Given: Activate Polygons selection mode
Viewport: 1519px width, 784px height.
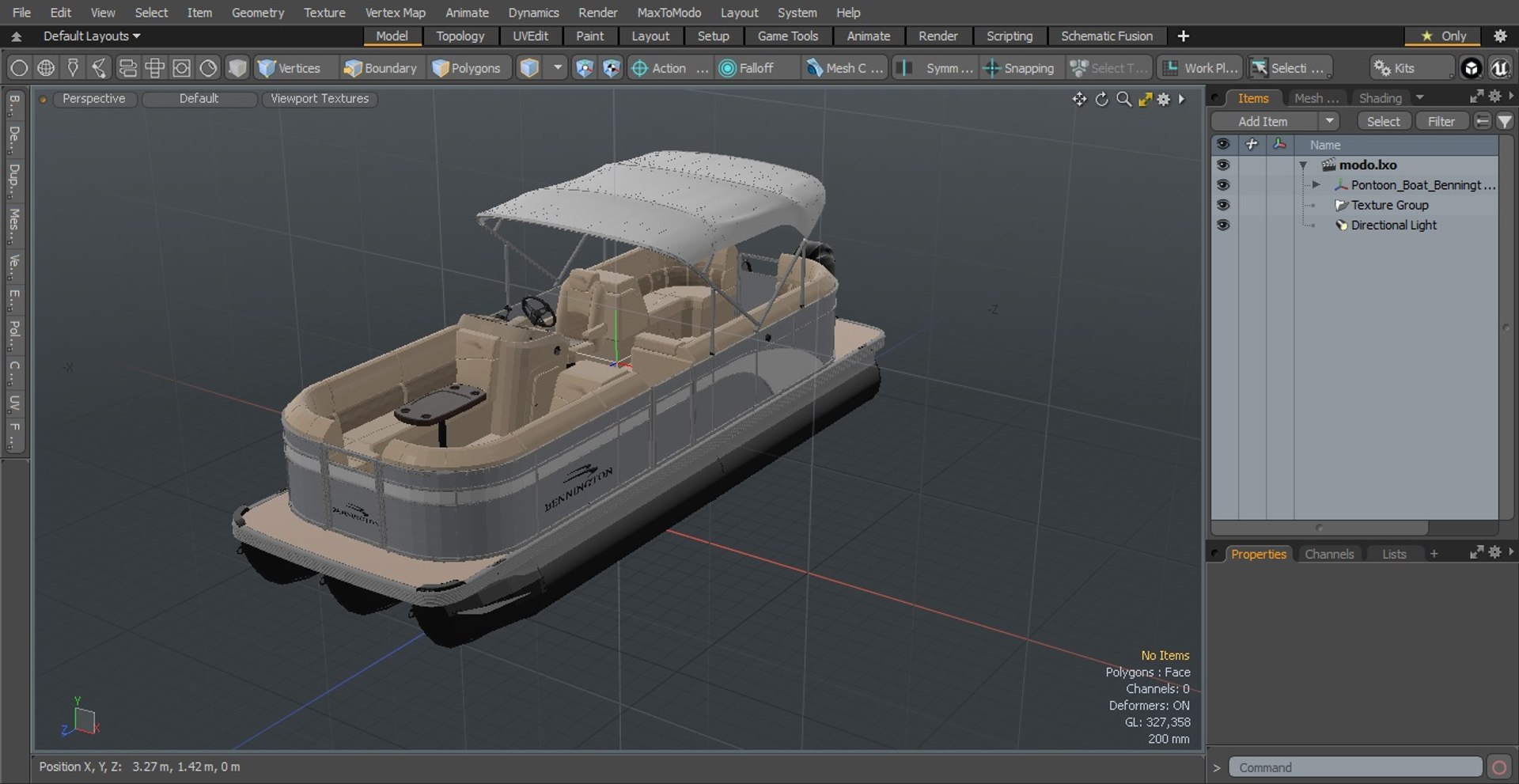Looking at the screenshot, I should pos(467,68).
